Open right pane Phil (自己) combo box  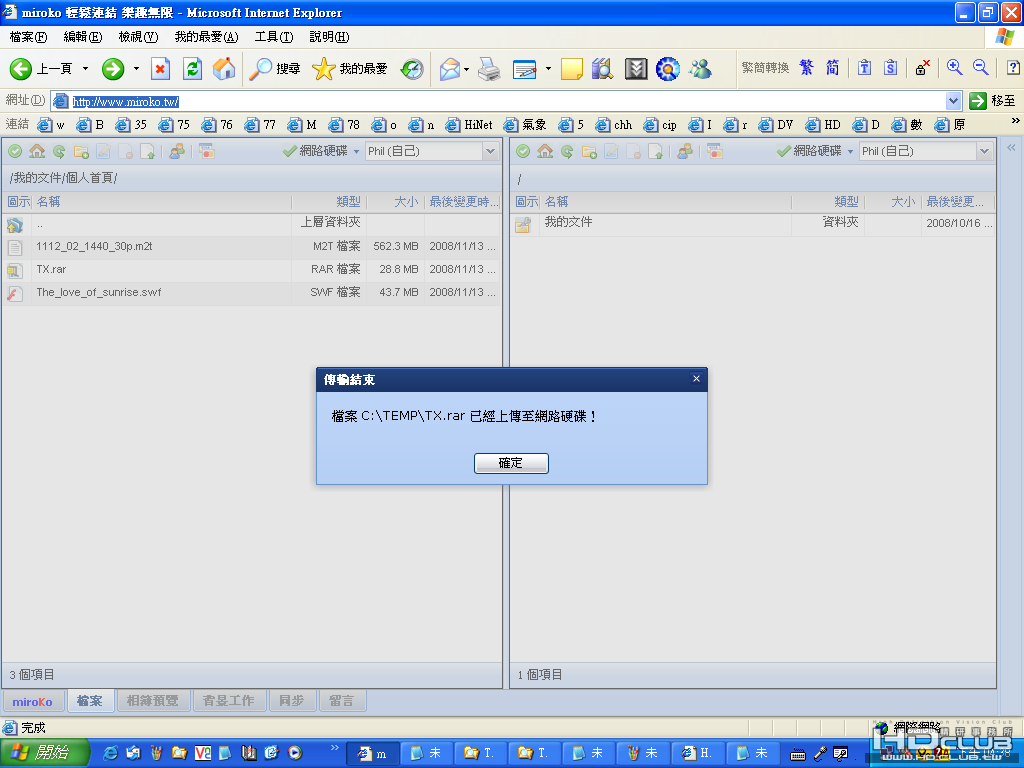[926, 152]
